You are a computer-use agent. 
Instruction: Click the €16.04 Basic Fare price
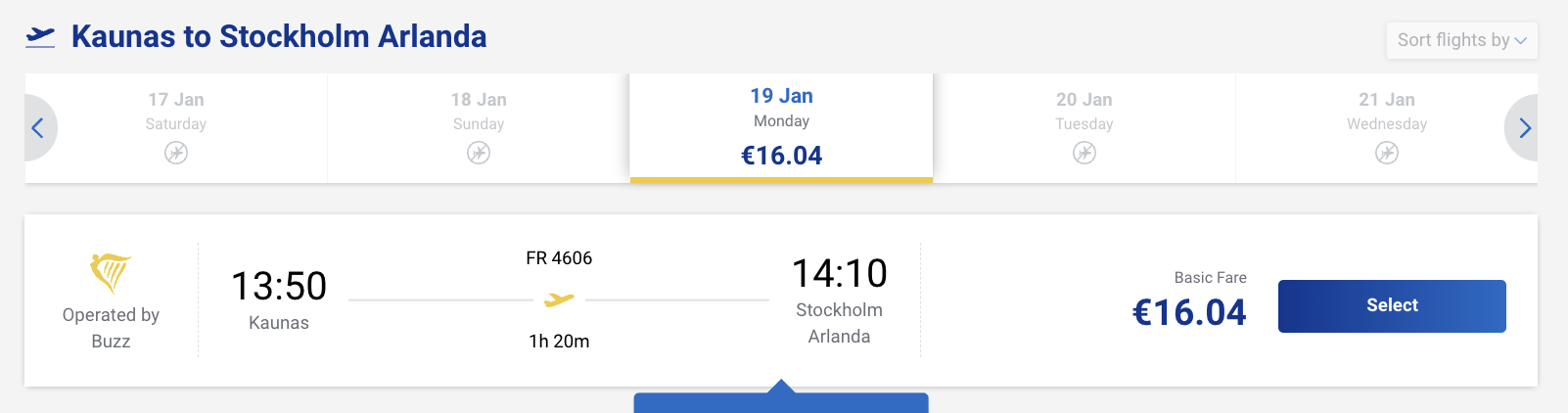1189,312
